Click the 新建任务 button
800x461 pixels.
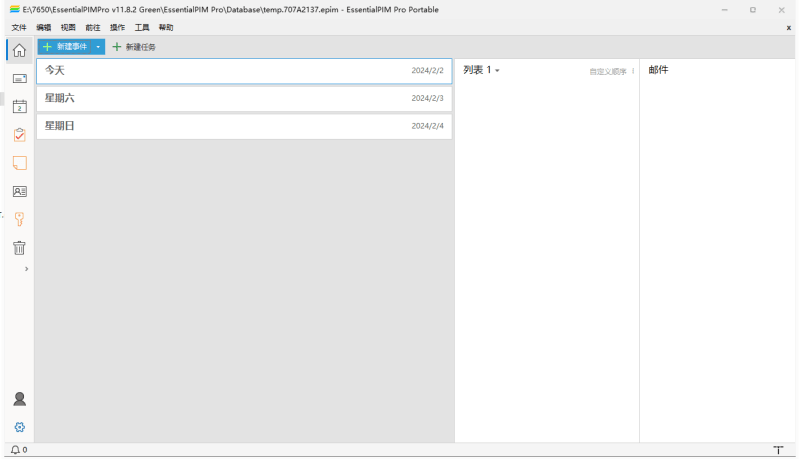[x=134, y=47]
